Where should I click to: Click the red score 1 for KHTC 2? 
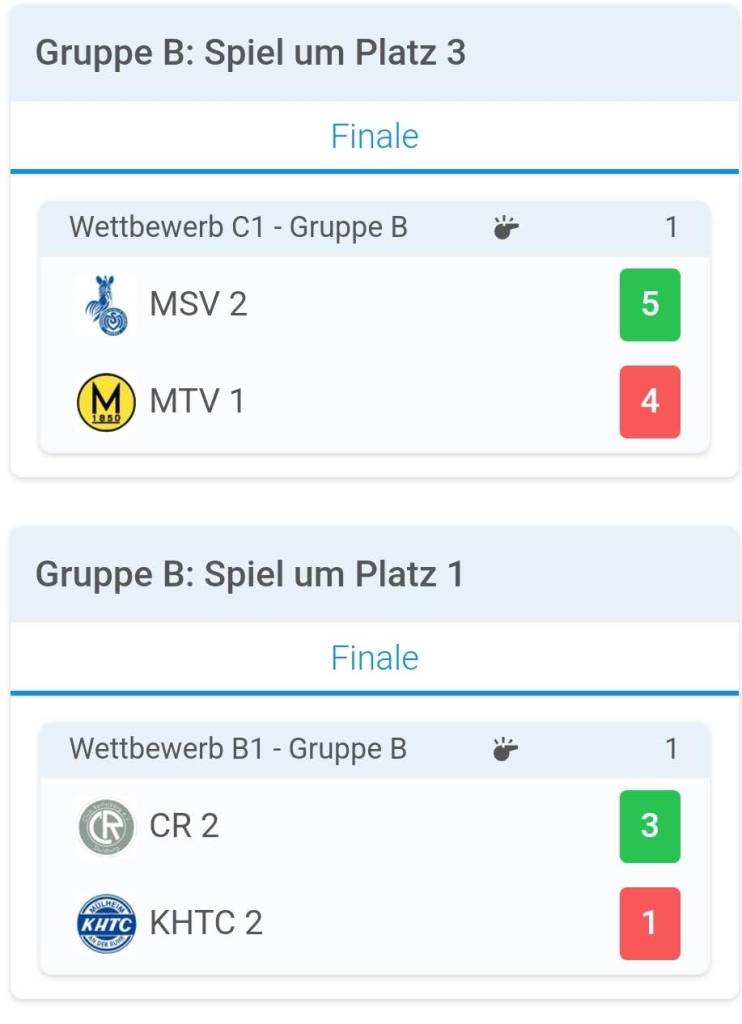[x=650, y=923]
